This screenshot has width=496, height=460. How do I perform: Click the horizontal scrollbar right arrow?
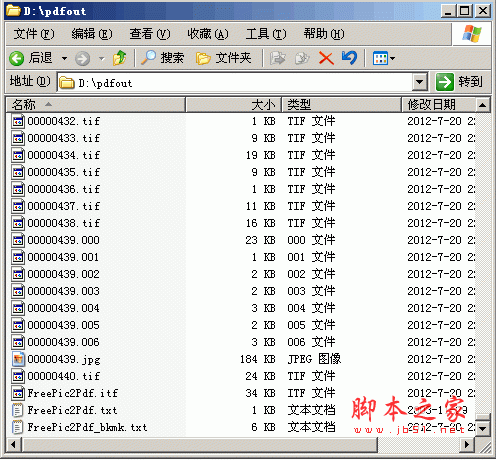click(467, 445)
